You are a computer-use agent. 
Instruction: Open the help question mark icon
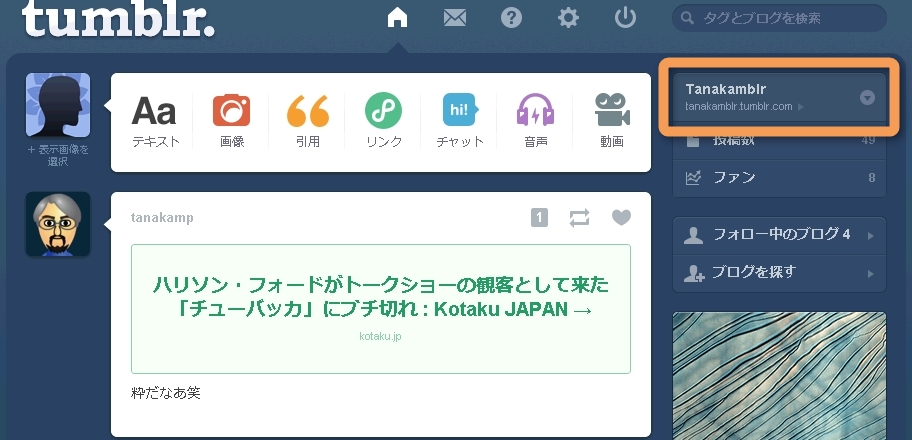[x=511, y=18]
